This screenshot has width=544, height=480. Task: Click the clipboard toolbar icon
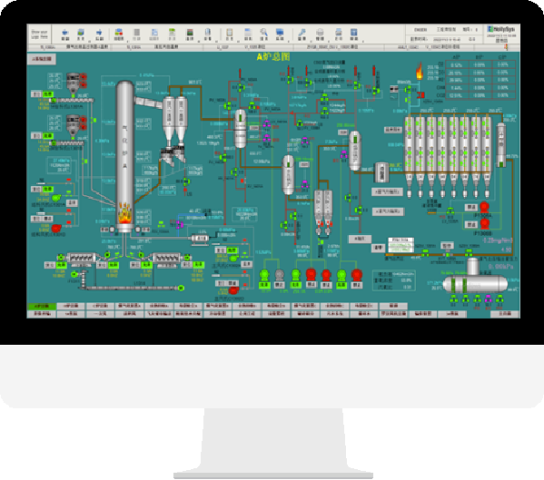point(229,32)
